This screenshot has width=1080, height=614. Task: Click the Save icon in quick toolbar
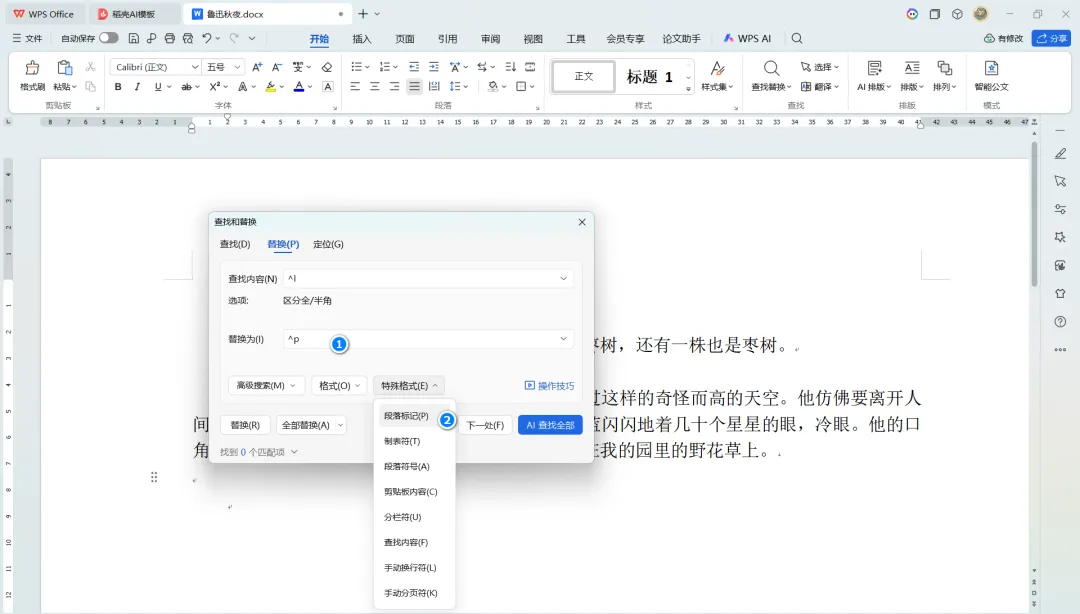pyautogui.click(x=134, y=39)
